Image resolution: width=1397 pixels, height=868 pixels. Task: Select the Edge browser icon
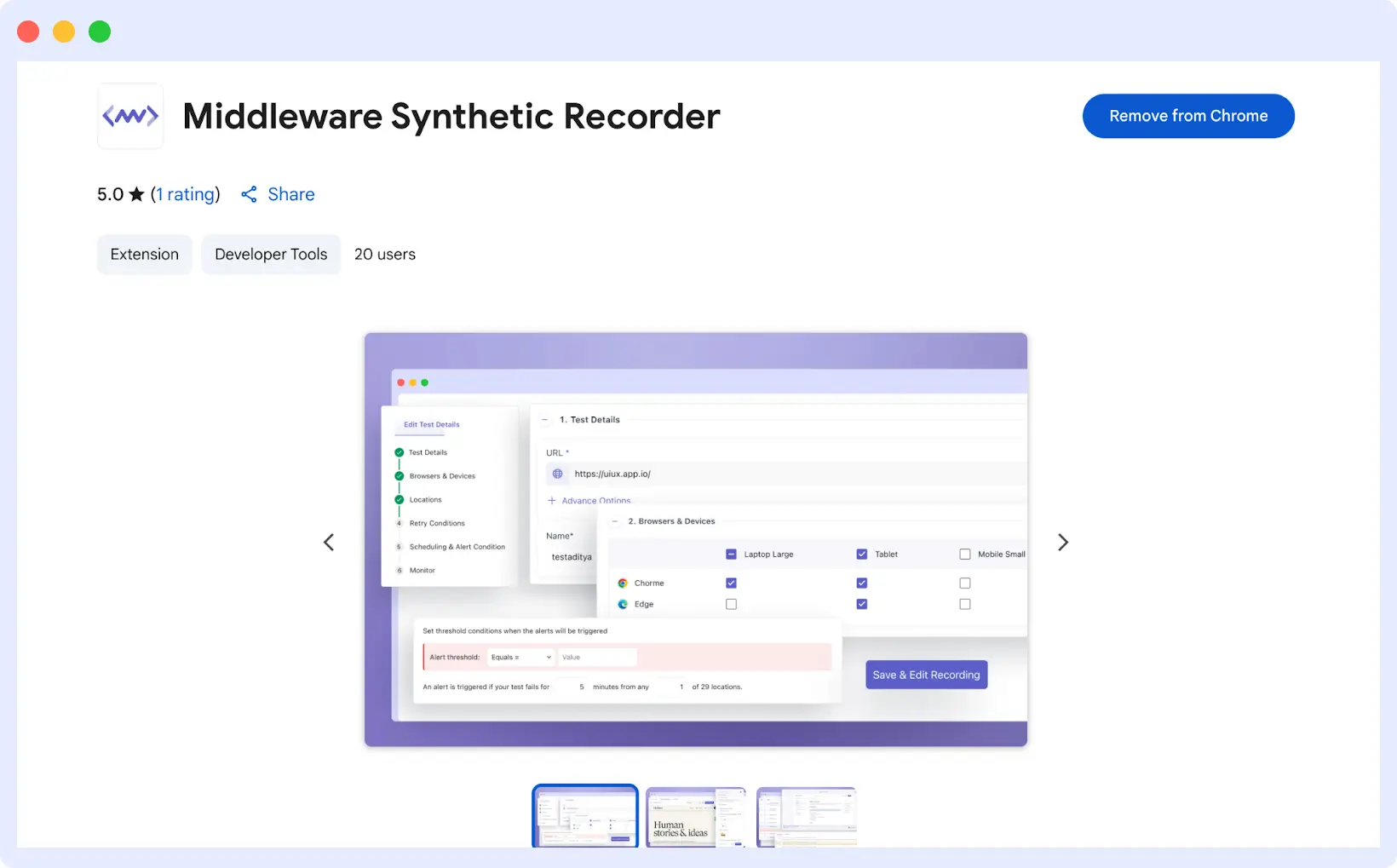(623, 604)
